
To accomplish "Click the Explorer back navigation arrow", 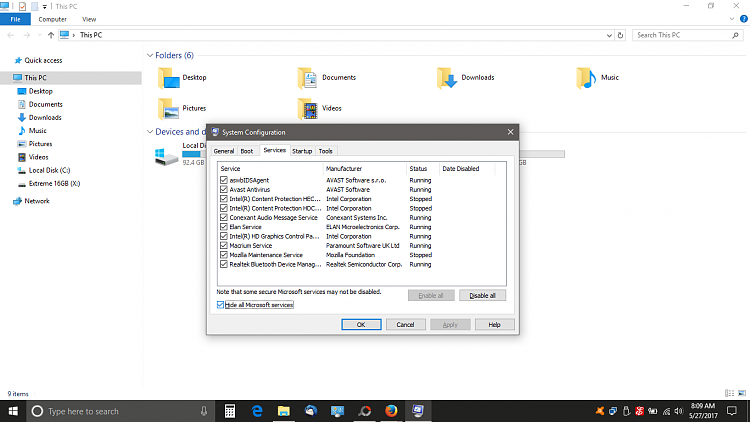I will pyautogui.click(x=11, y=35).
